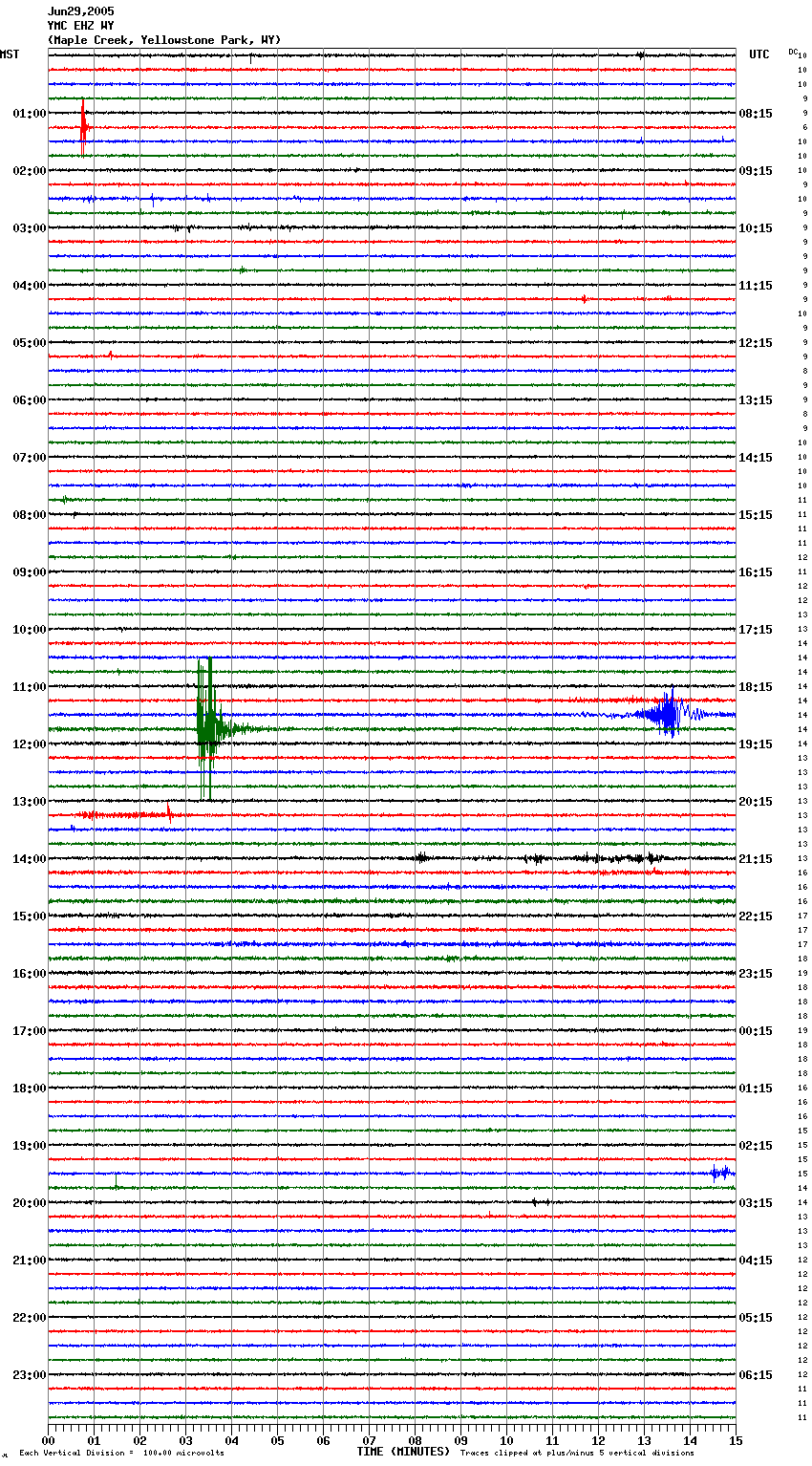Viewport: 812px width, 1466px height.
Task: Click the Maple Creek, Yellowstone Park location title
Action: point(164,40)
